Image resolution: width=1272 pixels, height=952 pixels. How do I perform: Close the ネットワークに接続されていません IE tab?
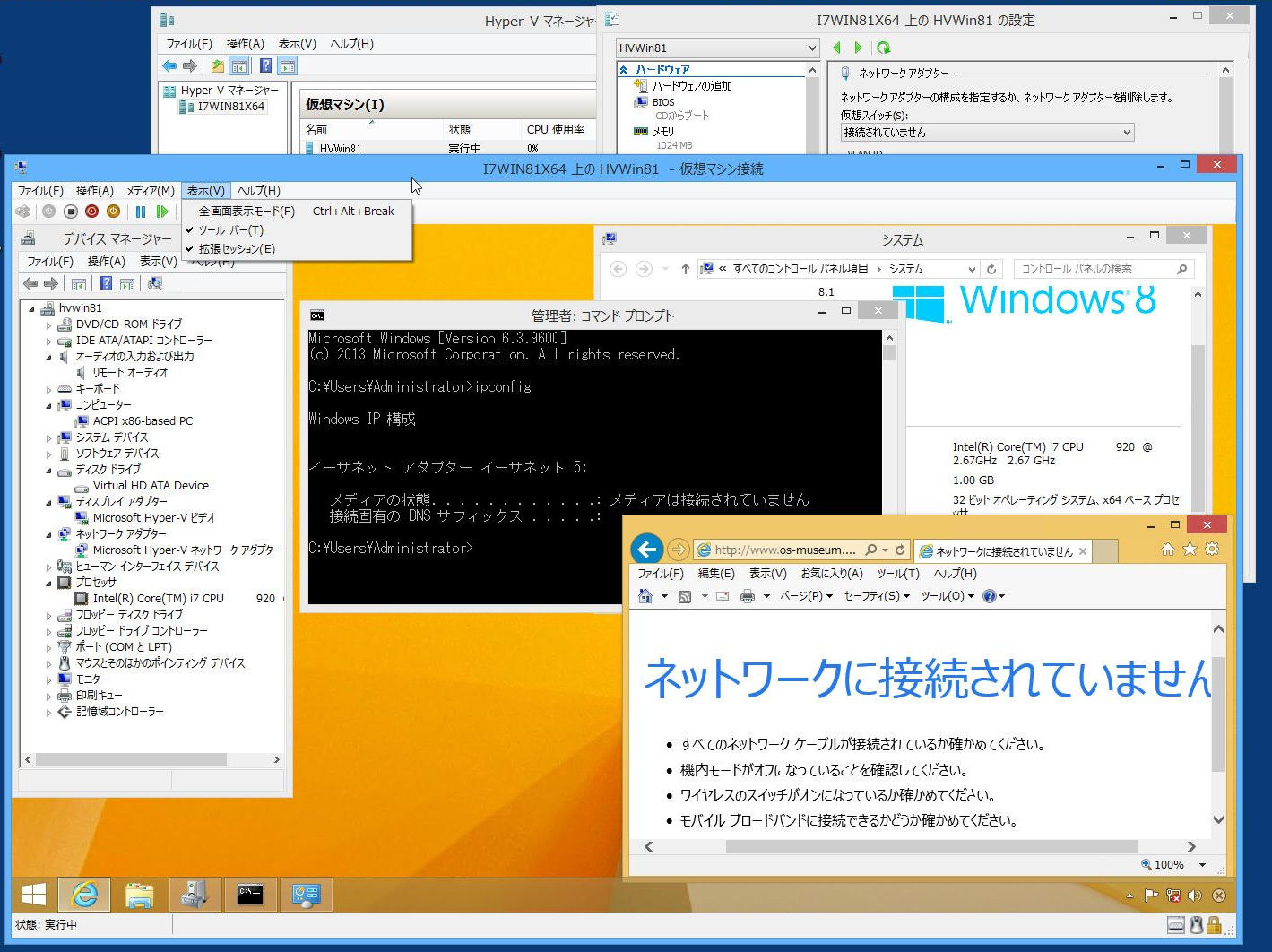[1083, 551]
